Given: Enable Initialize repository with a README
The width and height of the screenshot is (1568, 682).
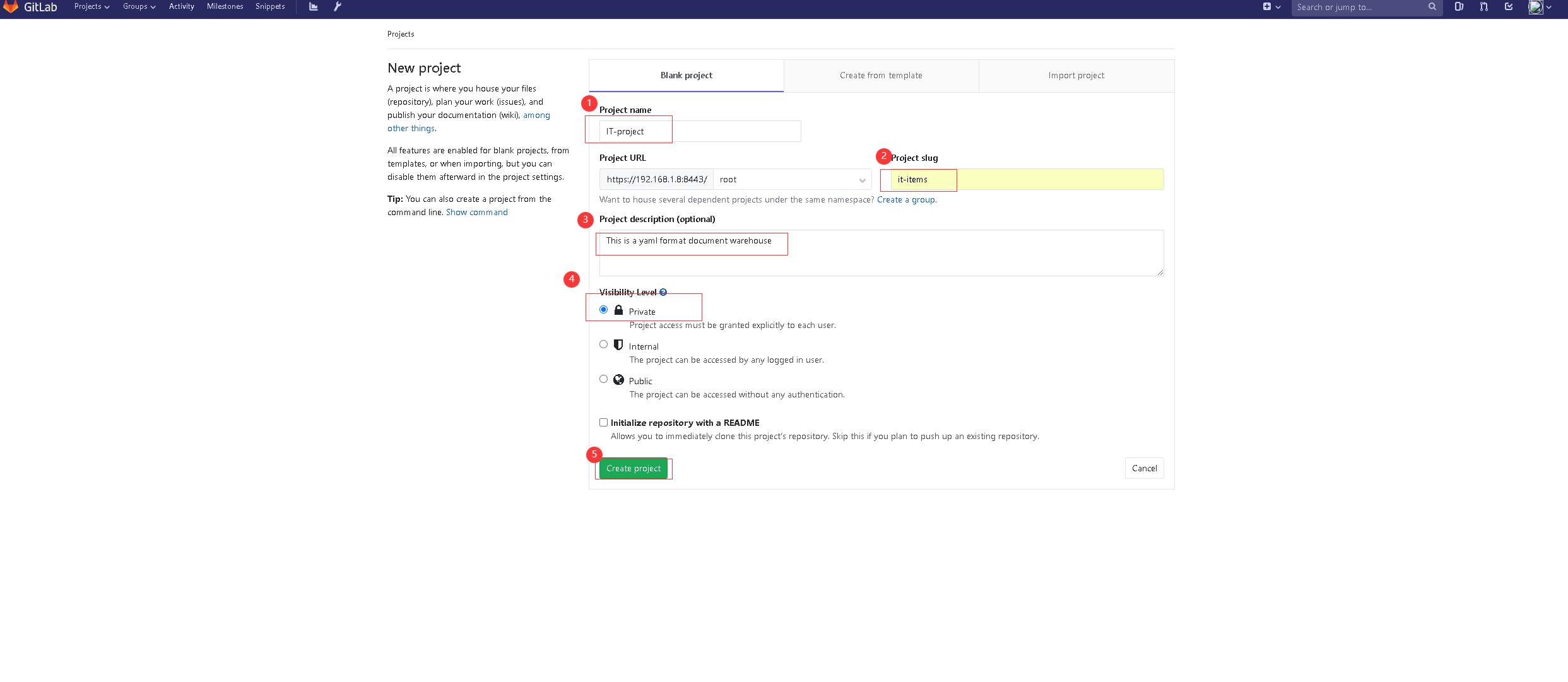Looking at the screenshot, I should pos(603,423).
